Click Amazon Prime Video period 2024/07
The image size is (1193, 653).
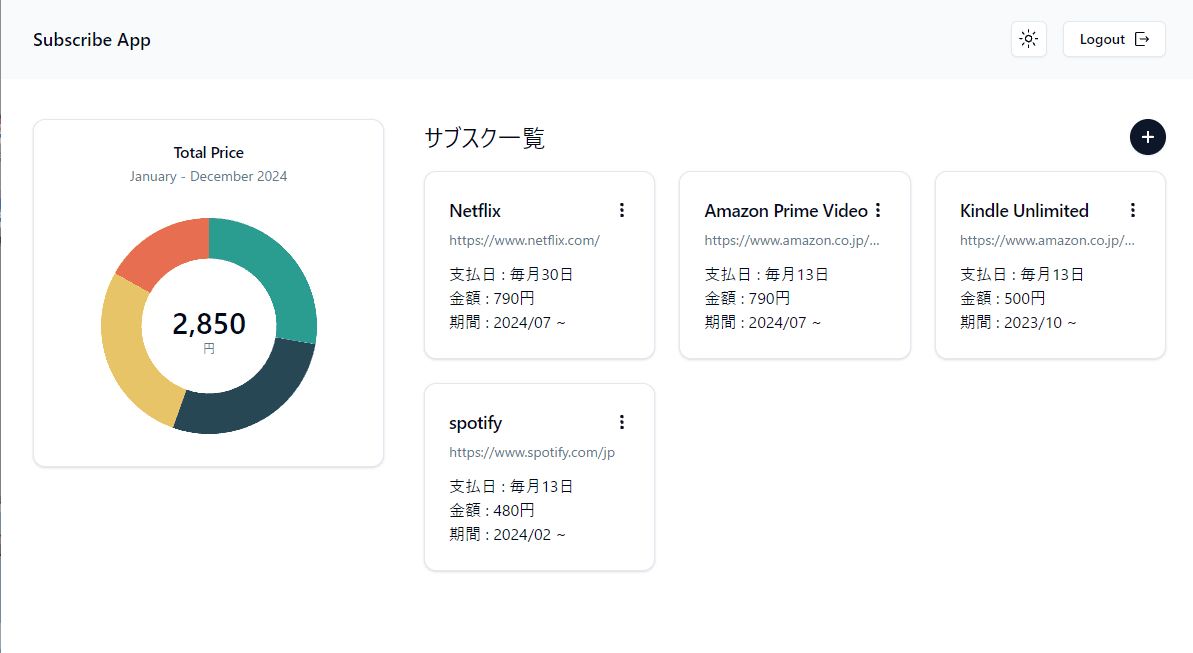click(778, 323)
